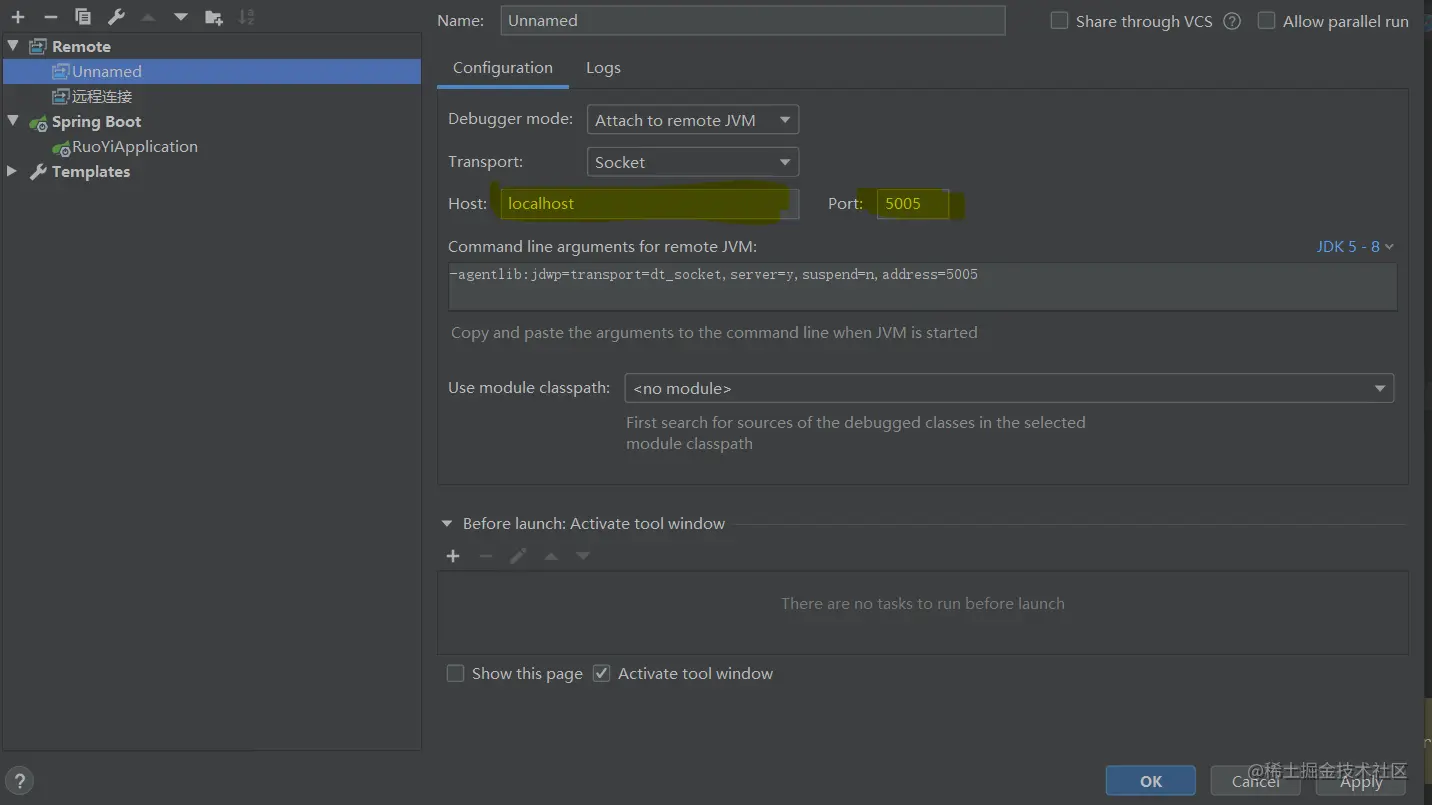Click the add new configuration plus icon
1432x805 pixels.
17,16
